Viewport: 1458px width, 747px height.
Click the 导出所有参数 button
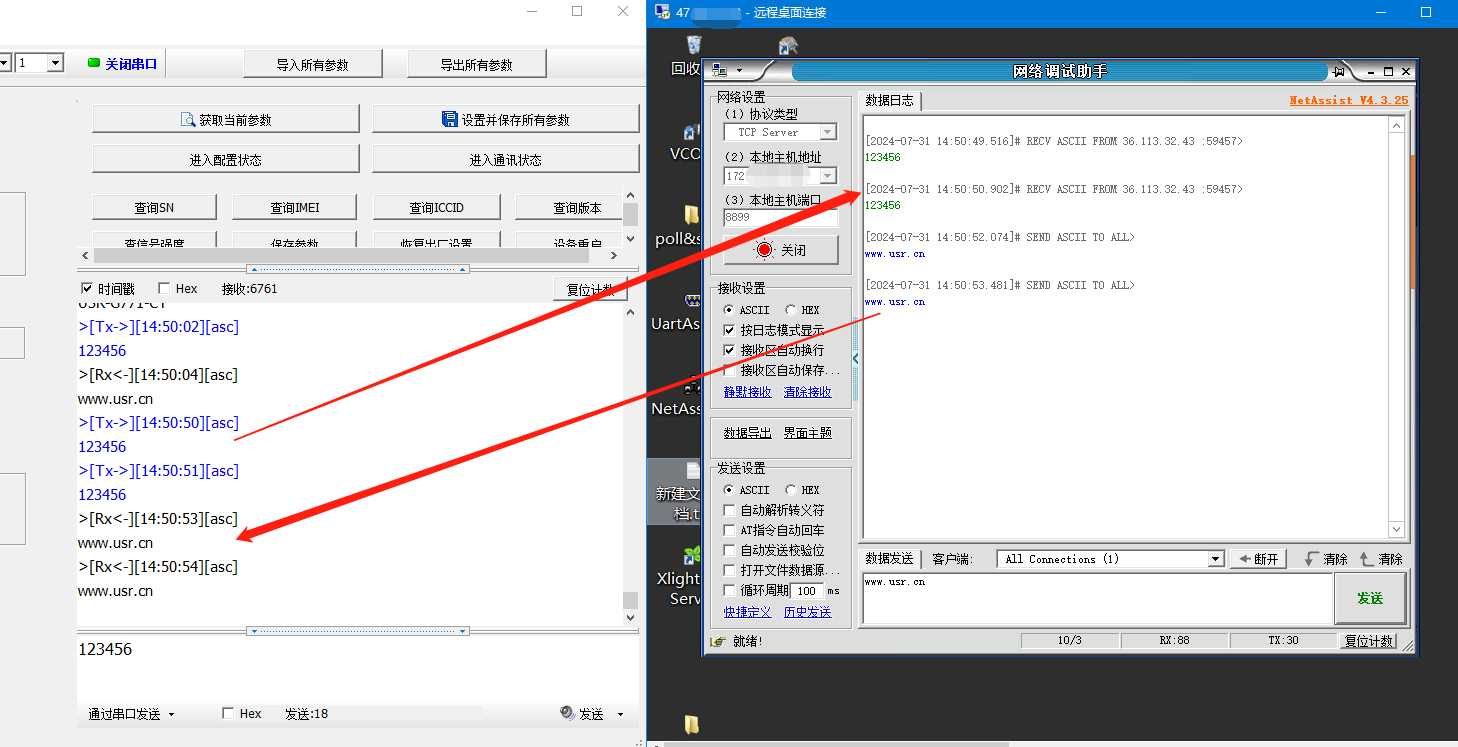click(x=477, y=65)
